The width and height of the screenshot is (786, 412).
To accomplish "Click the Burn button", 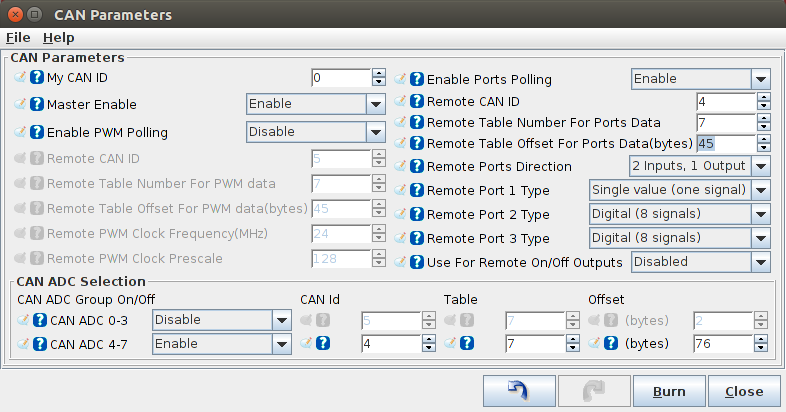I will point(669,391).
